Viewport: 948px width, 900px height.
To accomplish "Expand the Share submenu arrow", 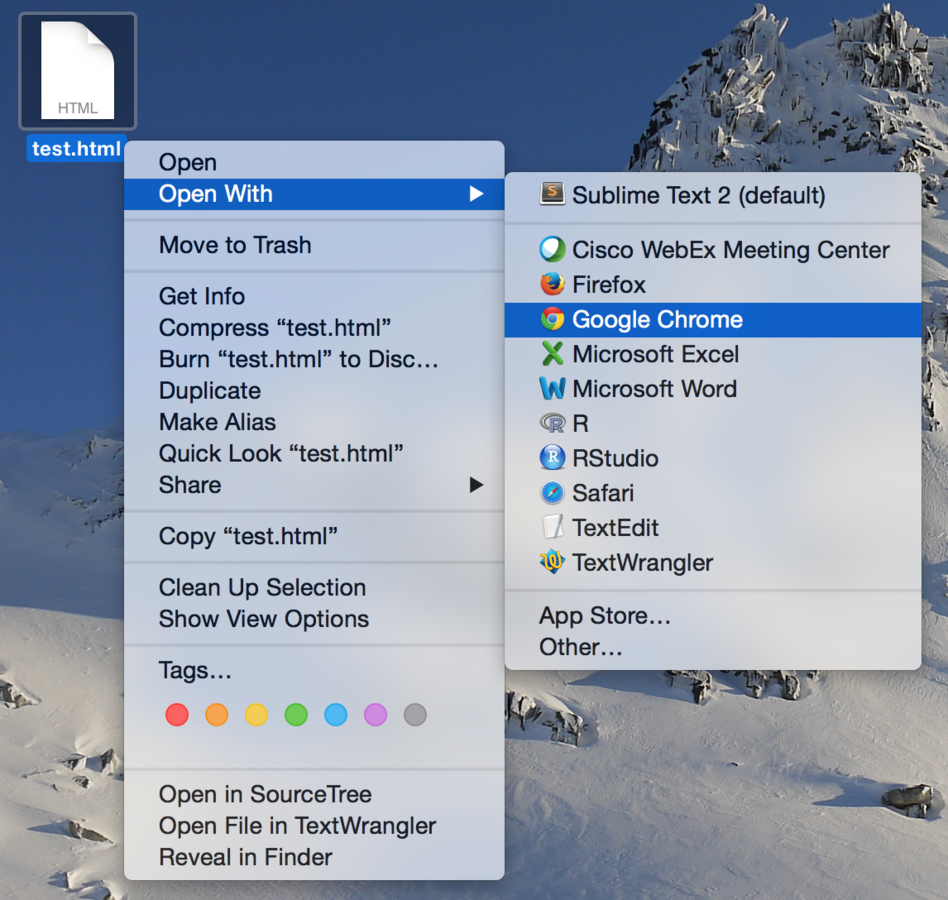I will tap(476, 485).
